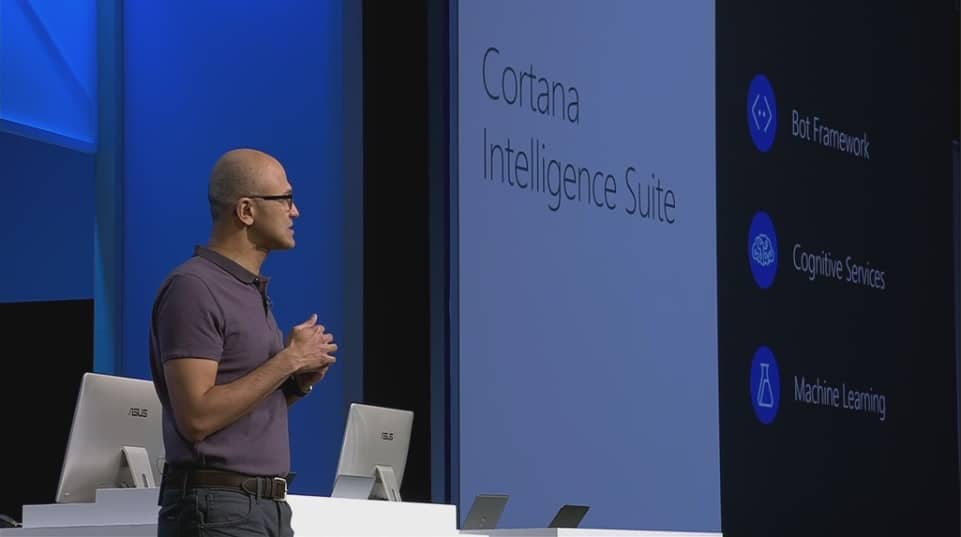Click the left laptop on the desk
The image size is (961, 537).
[x=485, y=511]
